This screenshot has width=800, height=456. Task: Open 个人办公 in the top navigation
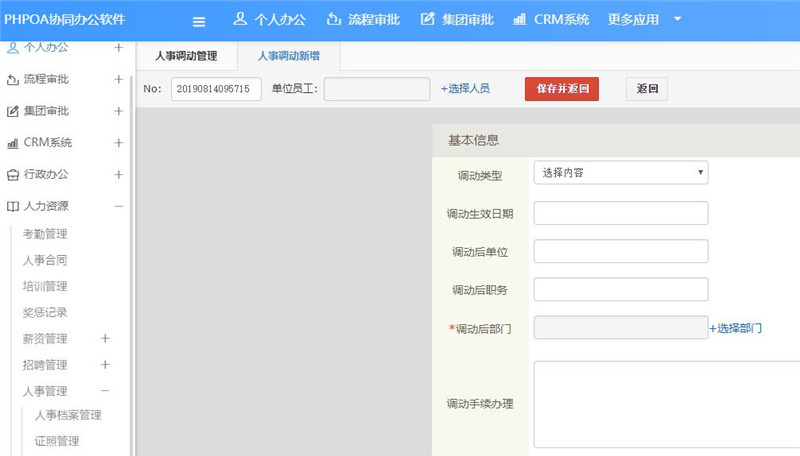coord(269,20)
